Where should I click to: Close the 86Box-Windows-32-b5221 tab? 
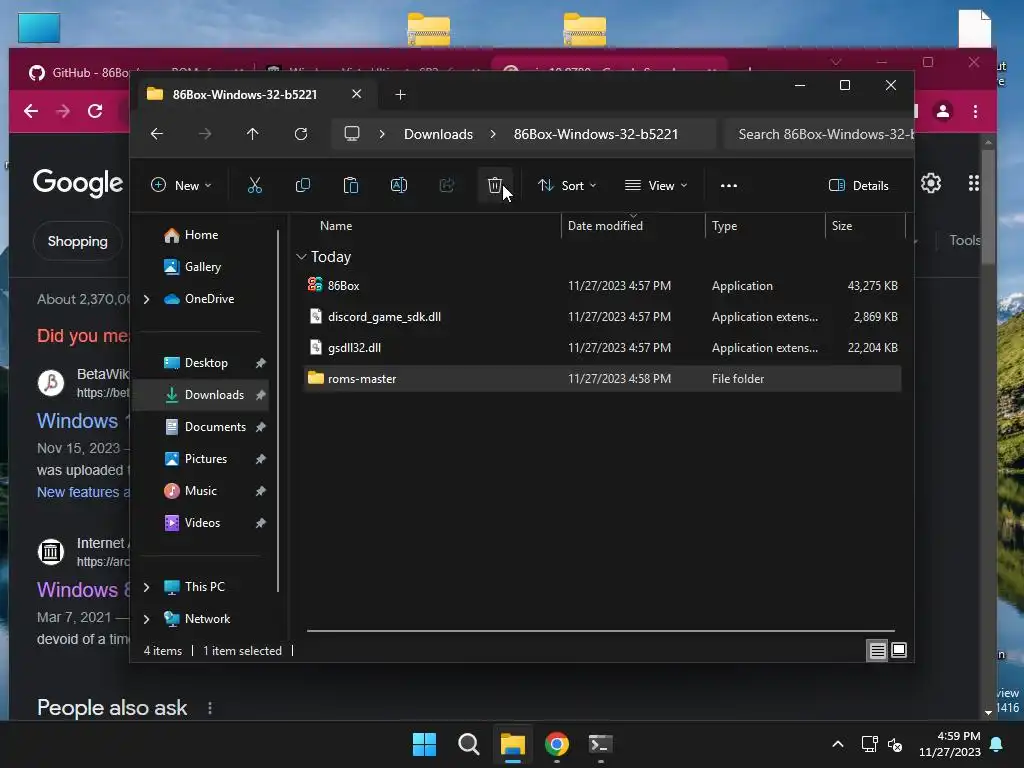[x=357, y=94]
